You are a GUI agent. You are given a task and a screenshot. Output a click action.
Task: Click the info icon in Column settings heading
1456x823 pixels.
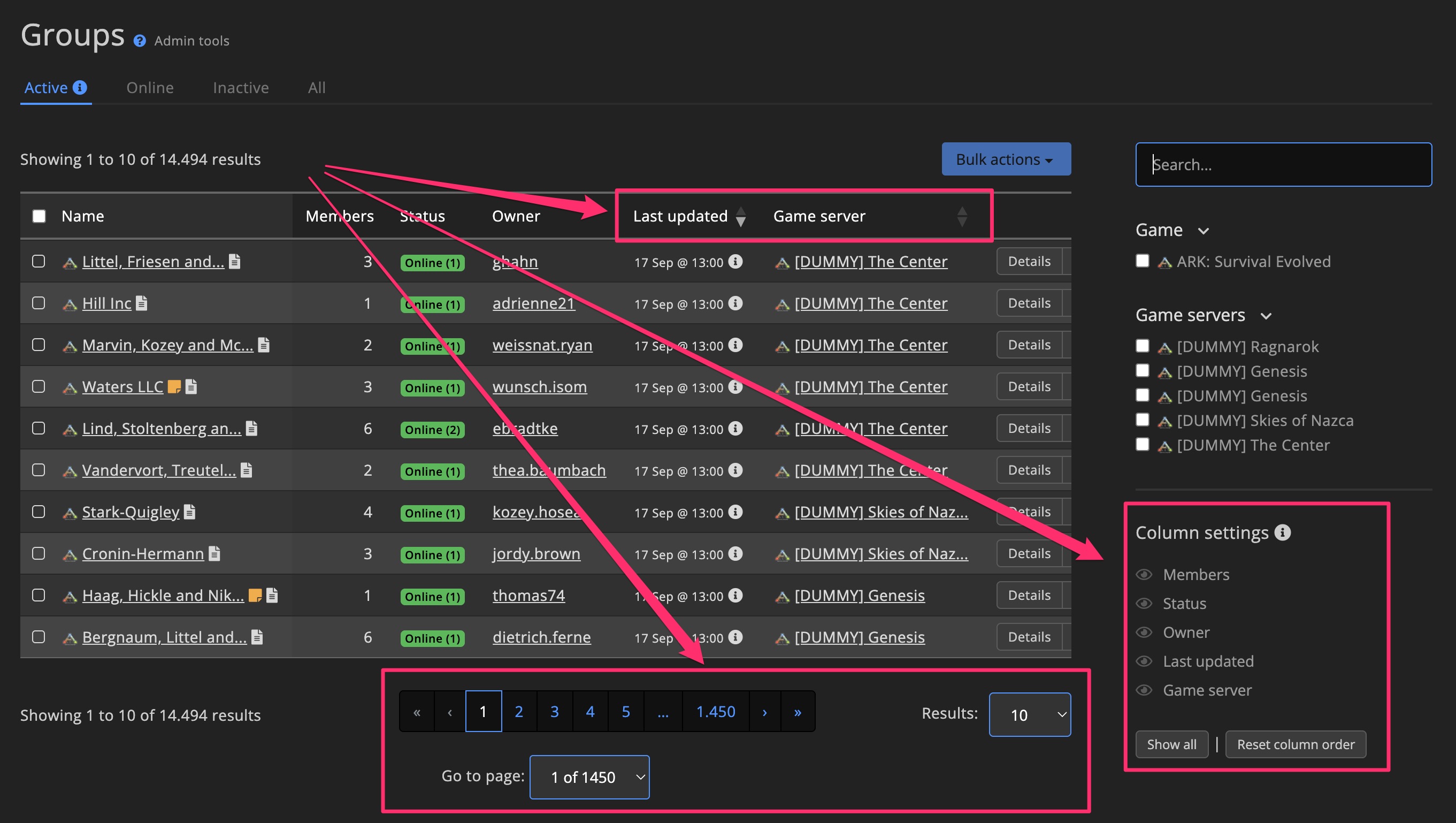[1284, 532]
